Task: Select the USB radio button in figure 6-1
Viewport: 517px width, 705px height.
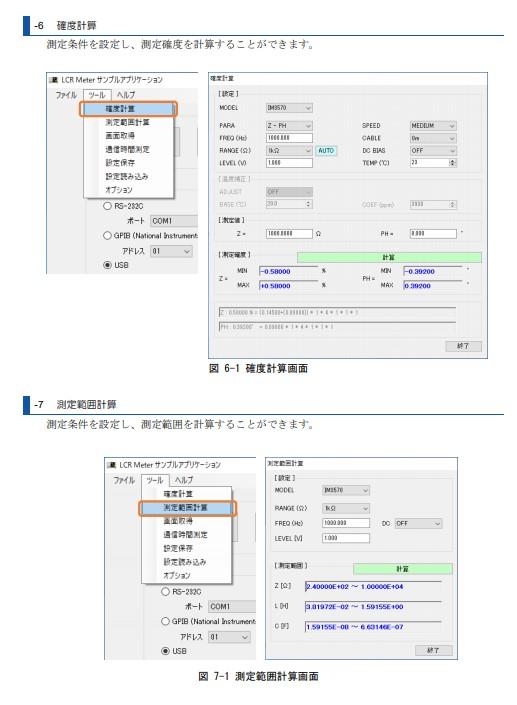Action: (107, 265)
